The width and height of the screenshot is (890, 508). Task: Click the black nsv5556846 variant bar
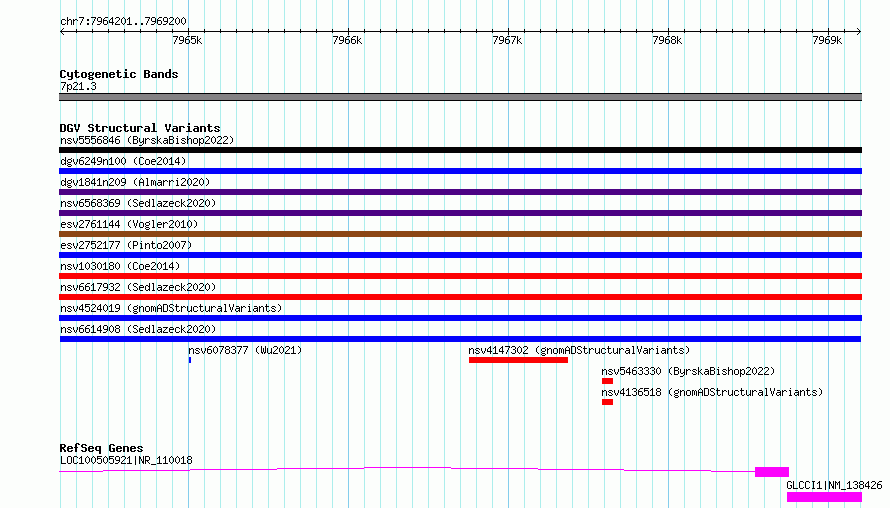point(460,150)
